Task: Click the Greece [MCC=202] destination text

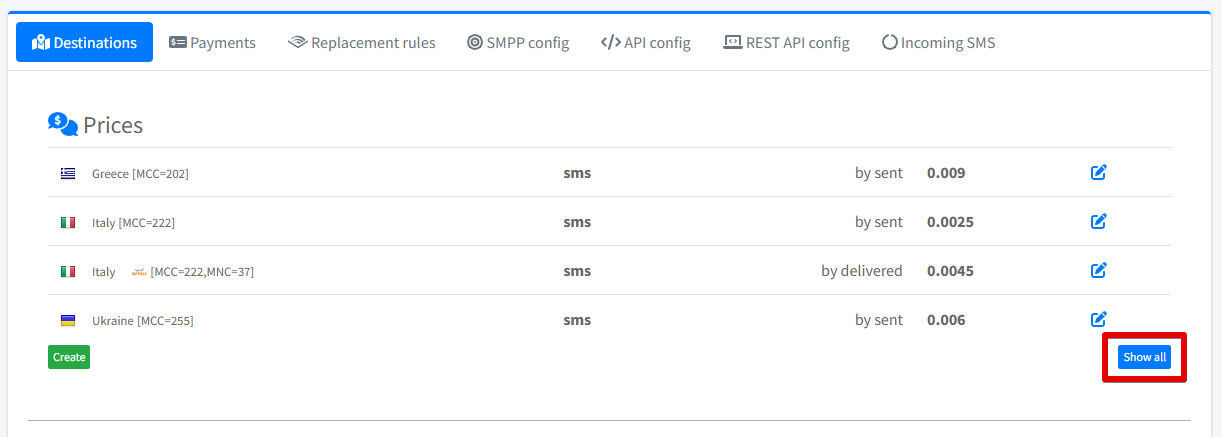Action: coord(140,174)
